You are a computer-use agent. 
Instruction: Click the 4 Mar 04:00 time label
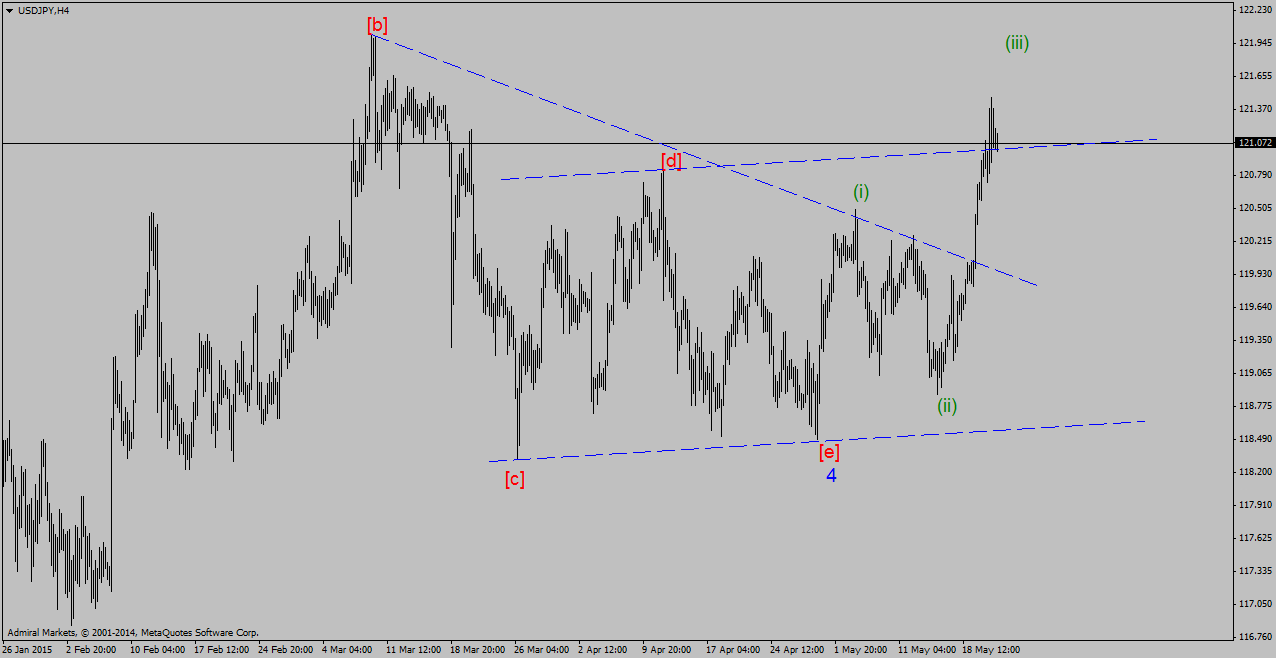coord(347,649)
